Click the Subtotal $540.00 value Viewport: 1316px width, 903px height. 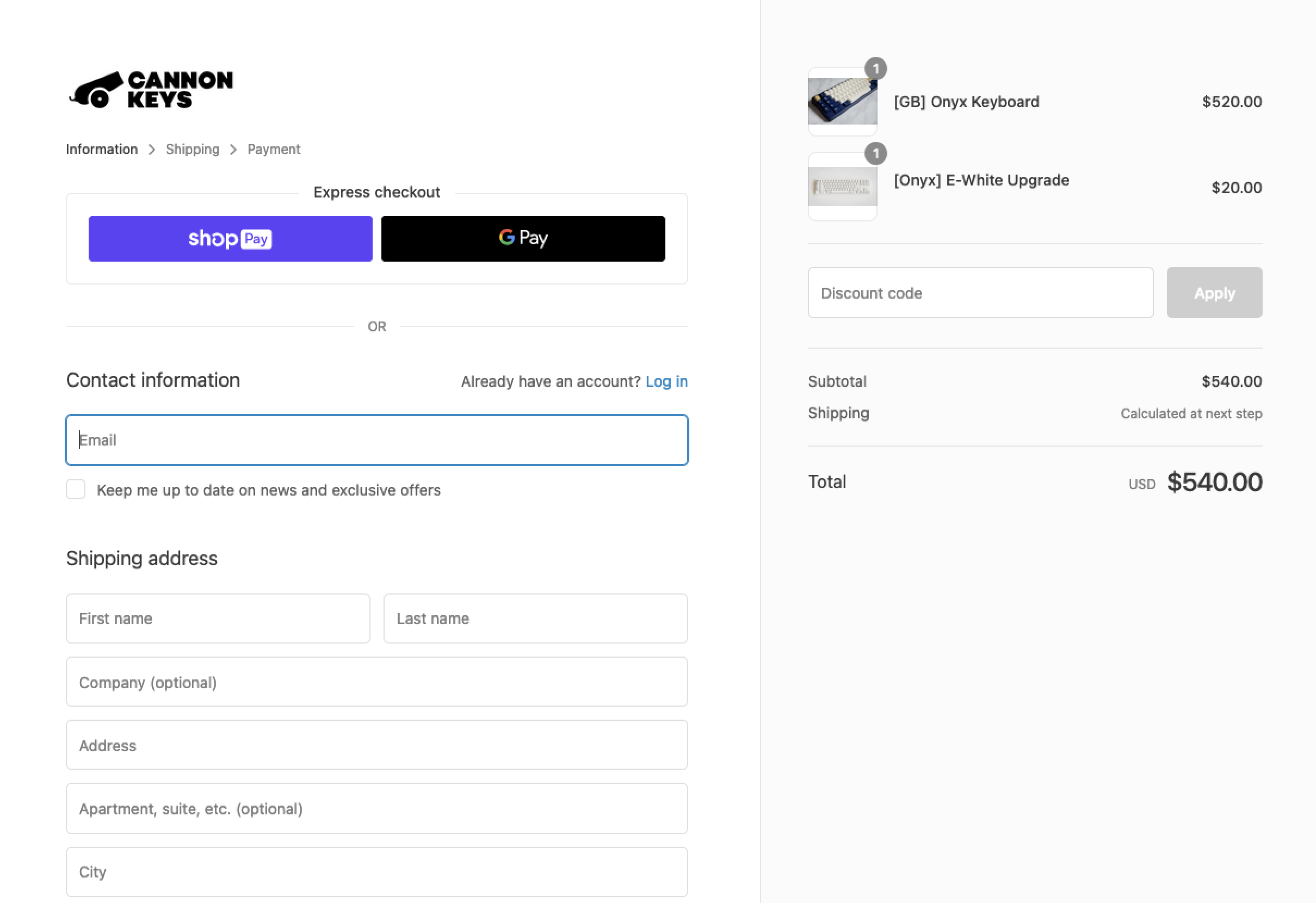[x=1232, y=381]
